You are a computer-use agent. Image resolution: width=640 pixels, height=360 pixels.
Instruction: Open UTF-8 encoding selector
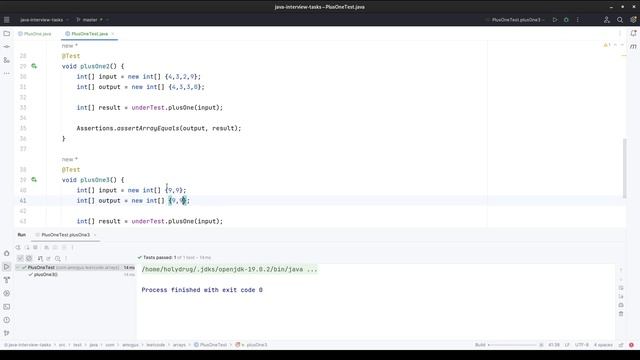click(x=582, y=345)
